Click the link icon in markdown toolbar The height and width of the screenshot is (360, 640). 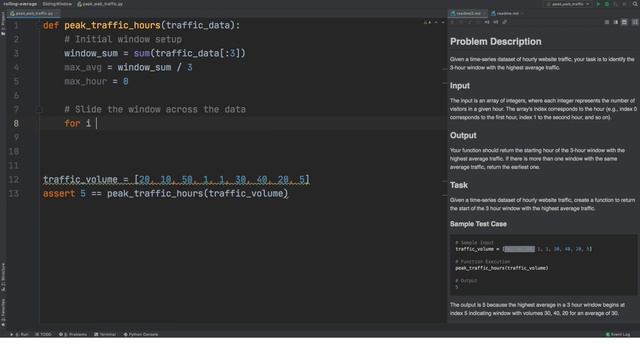tap(505, 22)
